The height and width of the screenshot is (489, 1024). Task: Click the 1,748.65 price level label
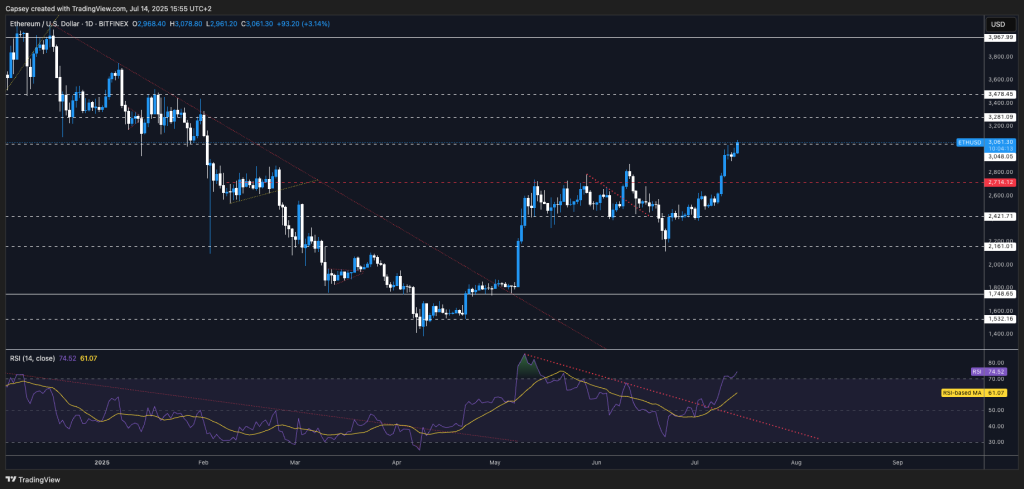tap(1002, 294)
